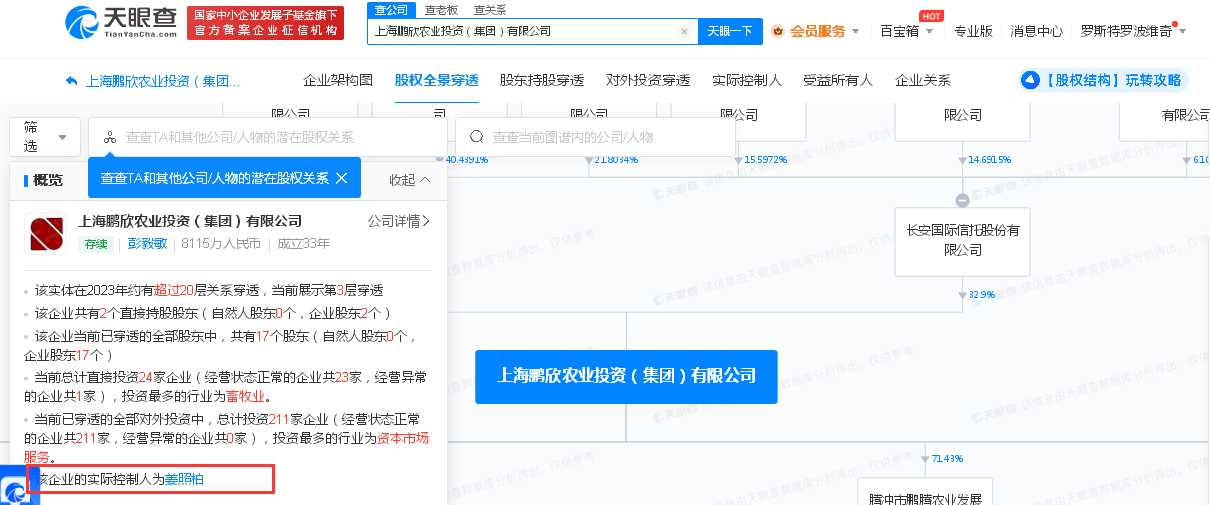Image resolution: width=1210 pixels, height=505 pixels.
Task: Clear the search box with the X icon
Action: [x=684, y=31]
